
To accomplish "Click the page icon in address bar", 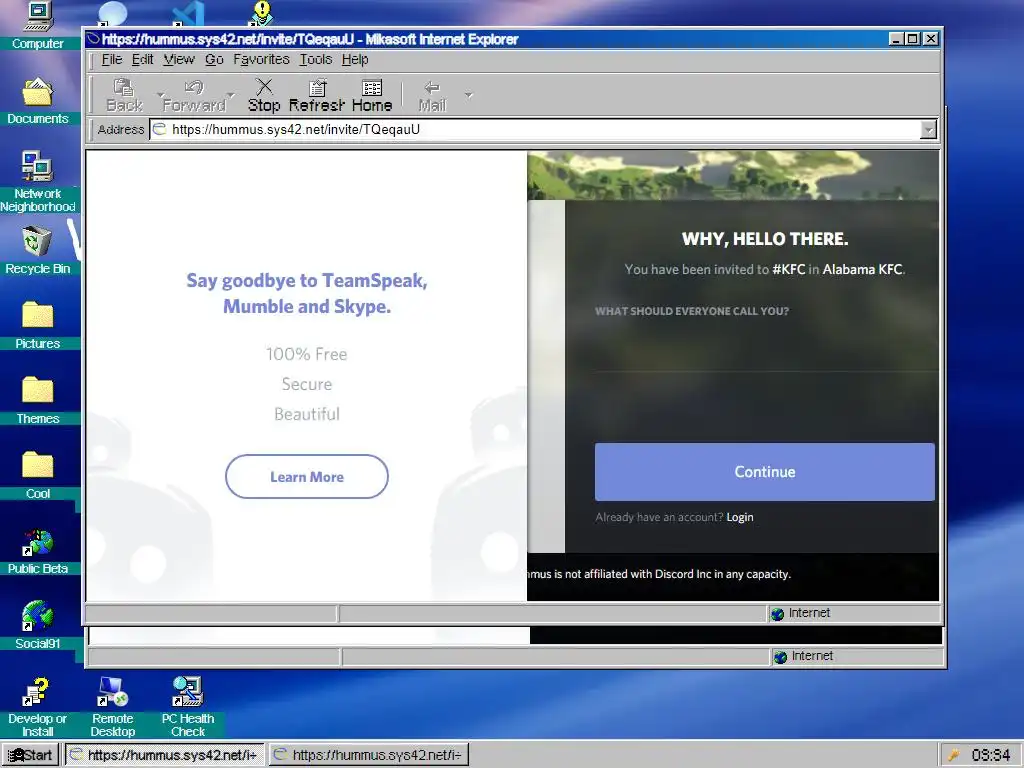I will [159, 129].
